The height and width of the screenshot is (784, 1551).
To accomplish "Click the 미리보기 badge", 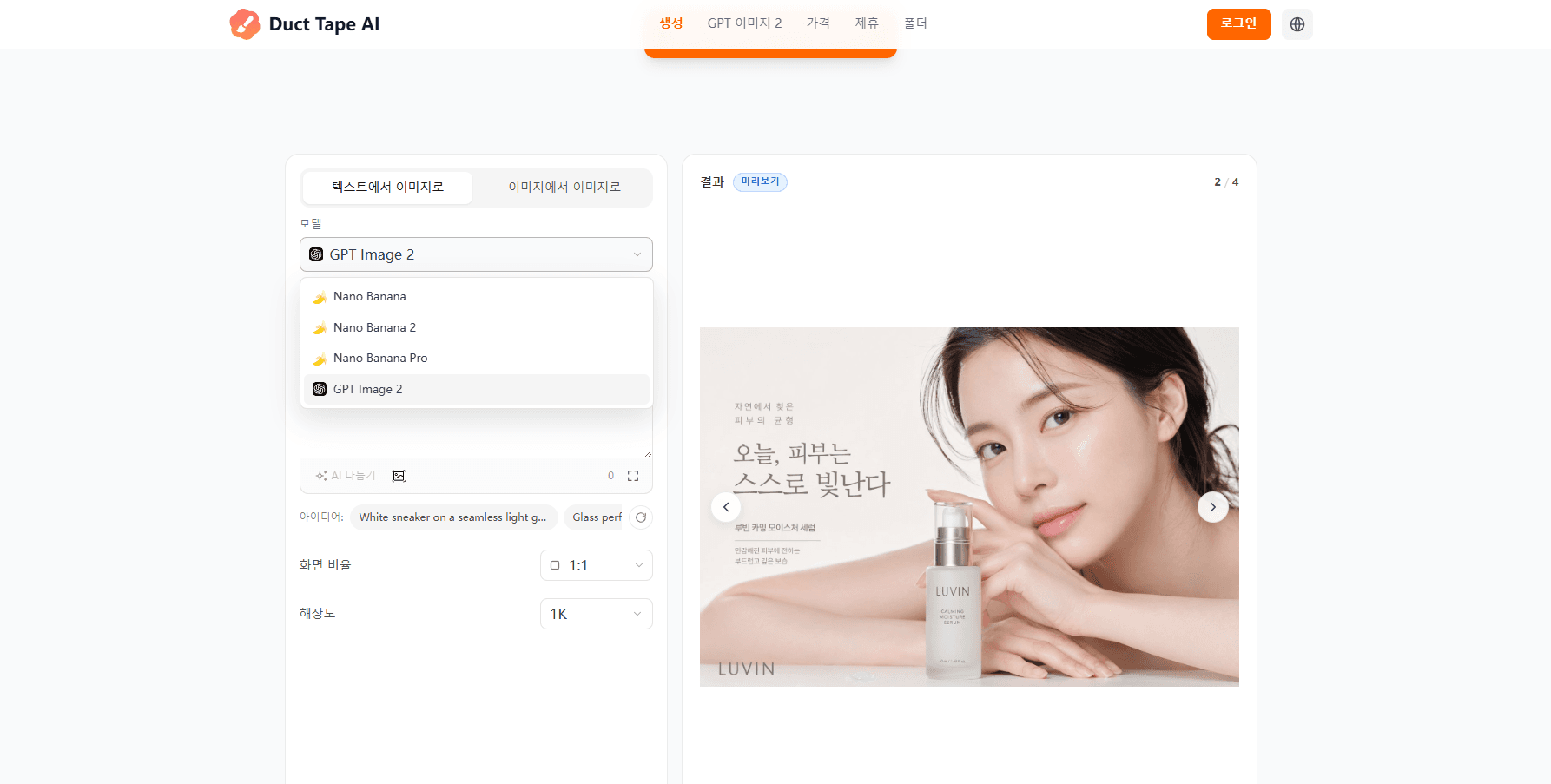I will (760, 182).
